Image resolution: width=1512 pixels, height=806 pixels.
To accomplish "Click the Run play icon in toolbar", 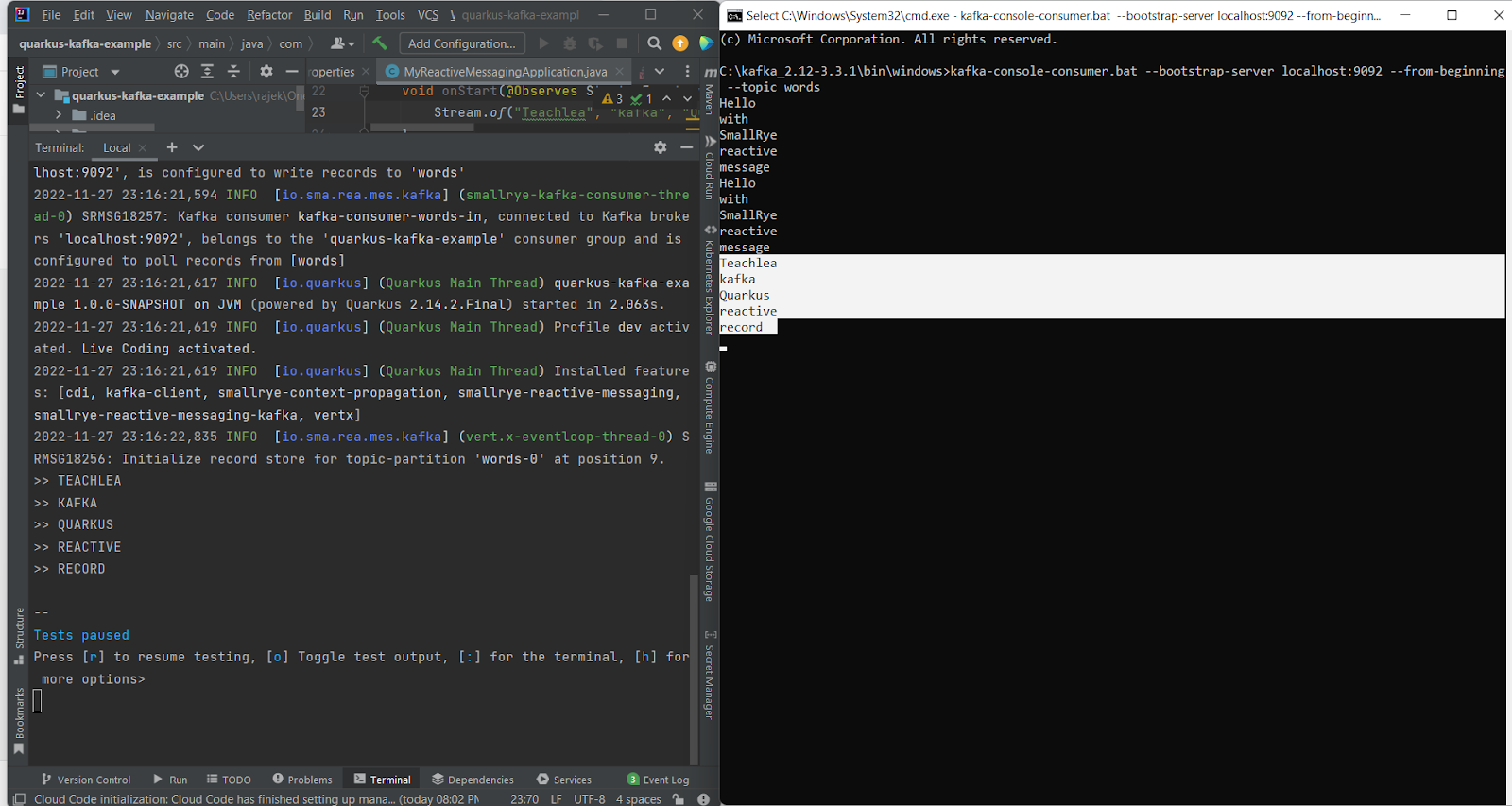I will (x=543, y=43).
